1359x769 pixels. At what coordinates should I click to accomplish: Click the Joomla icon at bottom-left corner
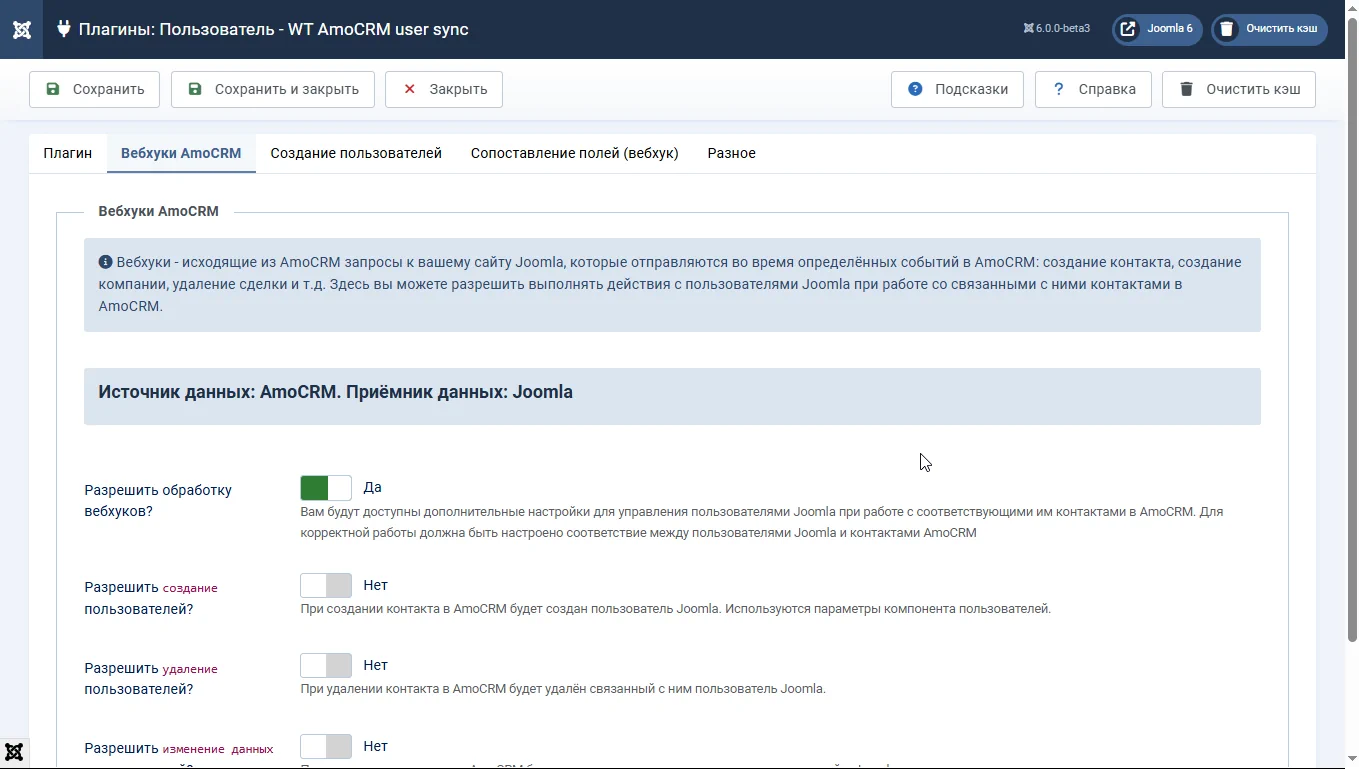[x=14, y=752]
